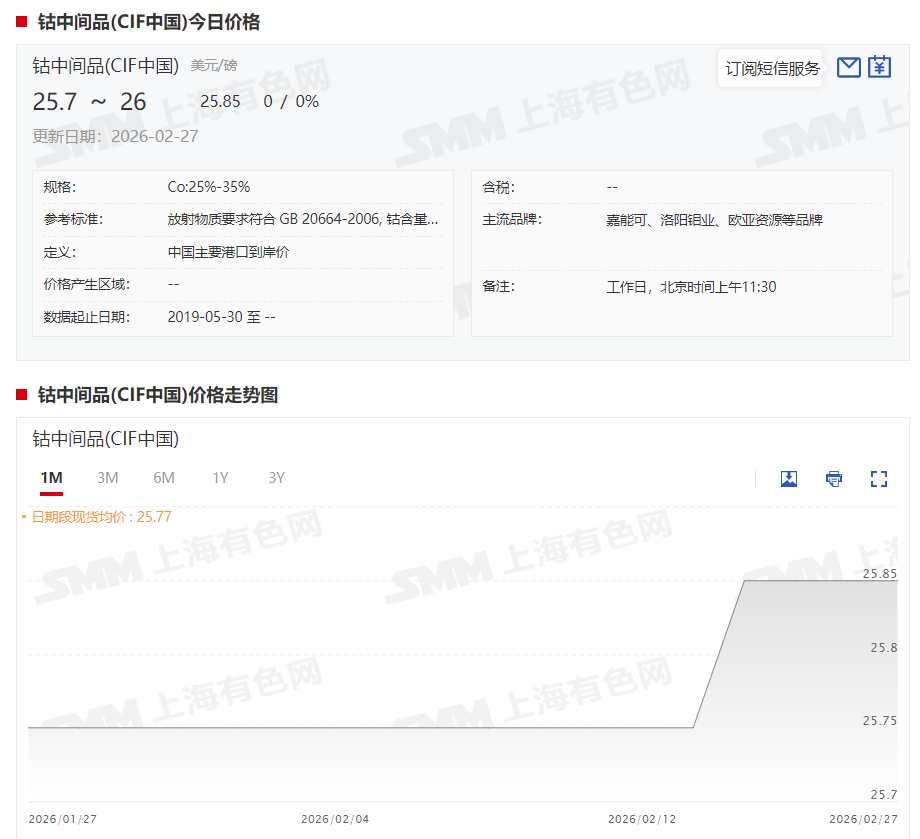Viewport: 920px width, 839px height.
Task: Expand the chart to fullscreen
Action: click(879, 479)
